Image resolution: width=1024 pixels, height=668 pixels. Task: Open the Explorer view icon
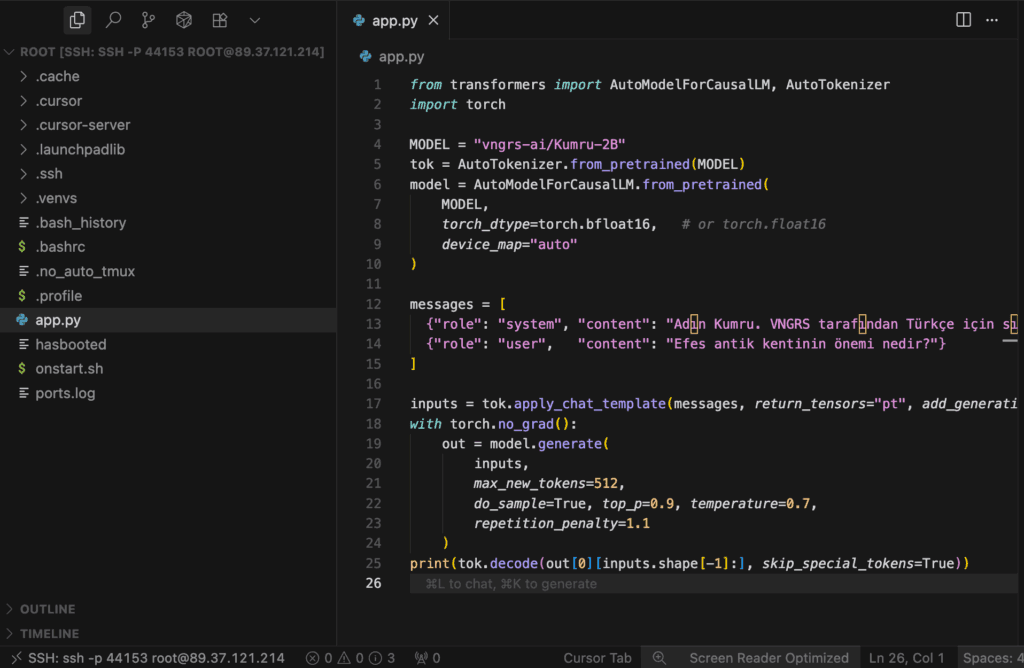[77, 19]
